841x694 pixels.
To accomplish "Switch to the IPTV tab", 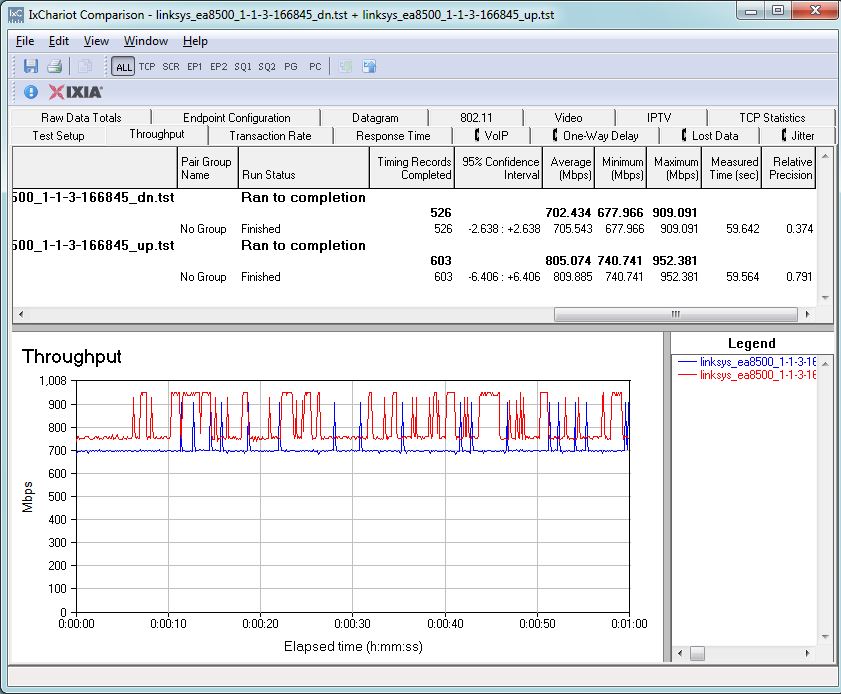I will [x=659, y=118].
